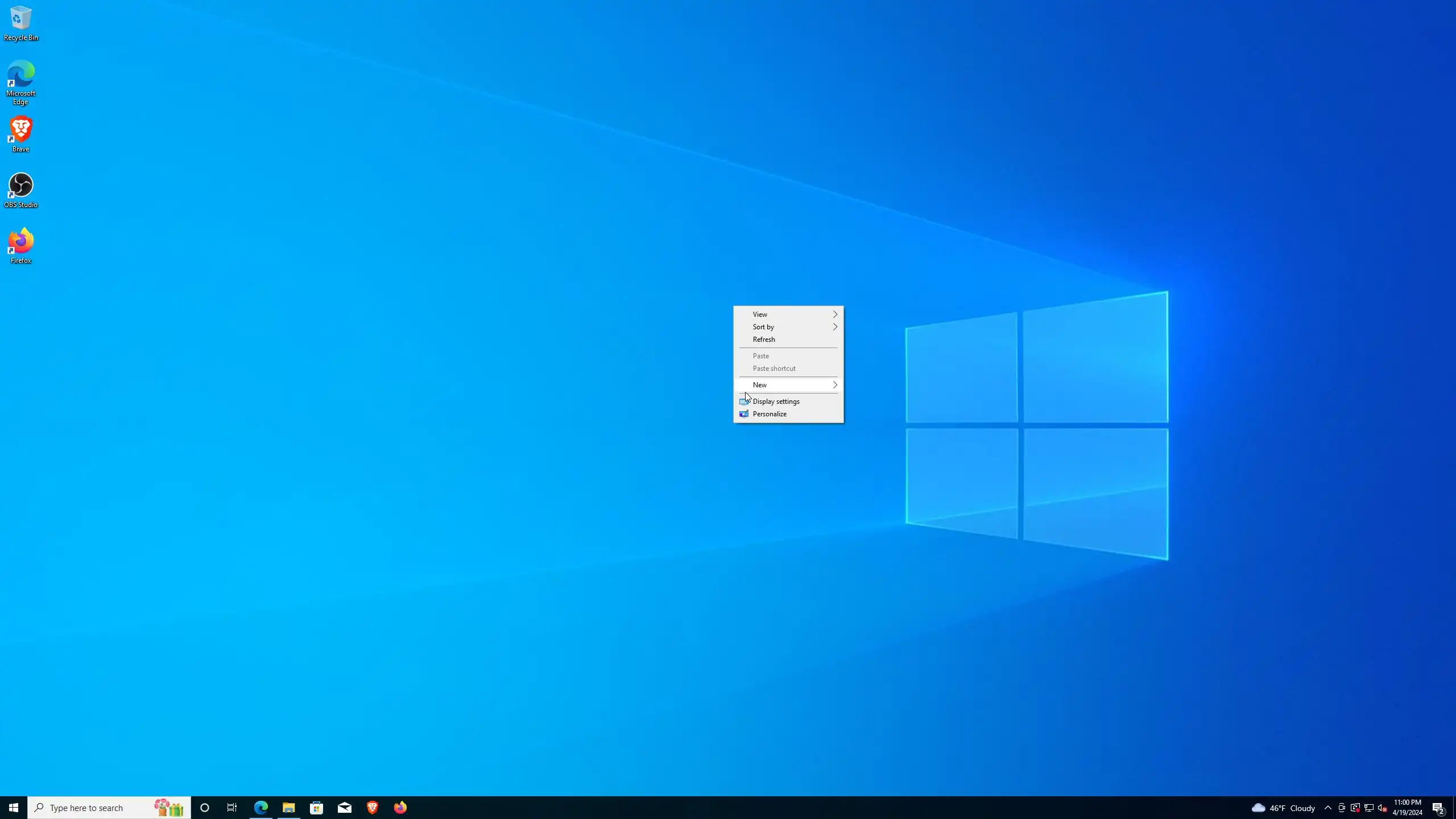Expand the View submenu in the context menu
Screen dimensions: 1456x819
[x=788, y=315]
